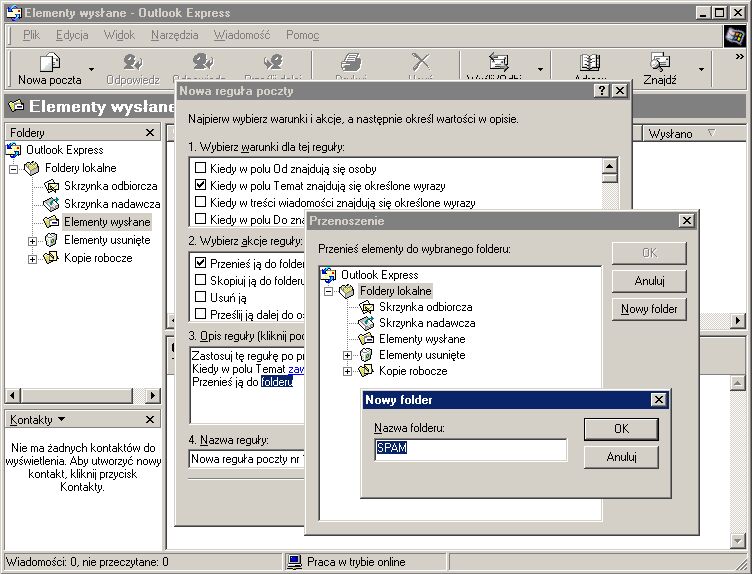This screenshot has height=574, width=752.
Task: Click the Nazwa folderu input field
Action: (470, 449)
